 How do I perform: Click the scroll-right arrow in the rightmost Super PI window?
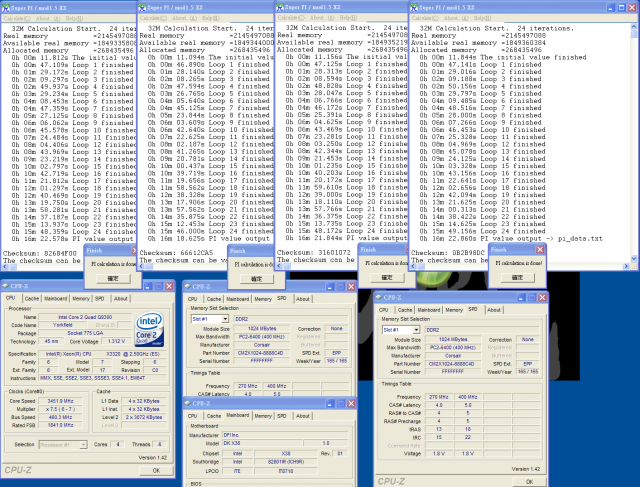[x=627, y=266]
